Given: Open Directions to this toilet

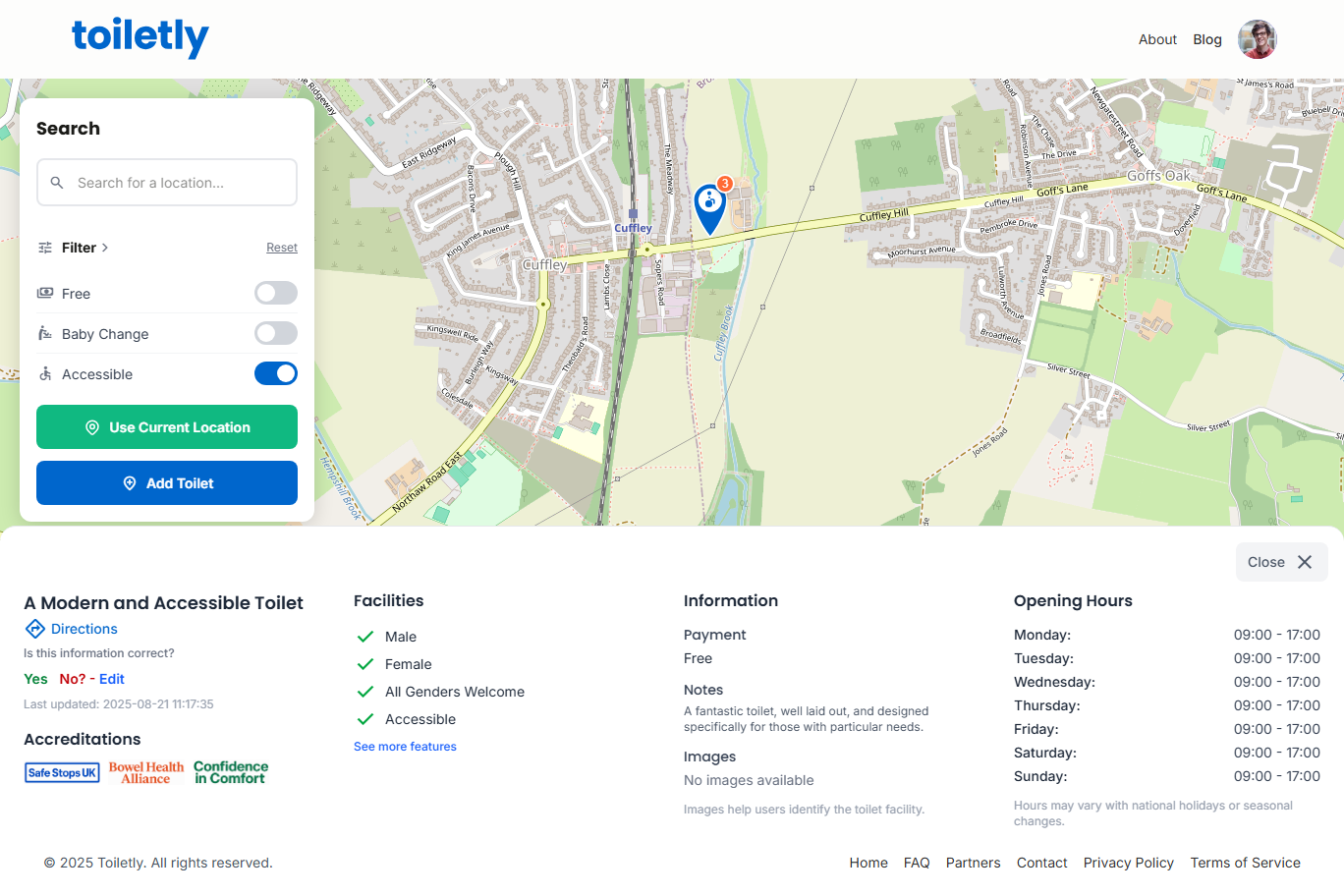Looking at the screenshot, I should click(x=84, y=629).
